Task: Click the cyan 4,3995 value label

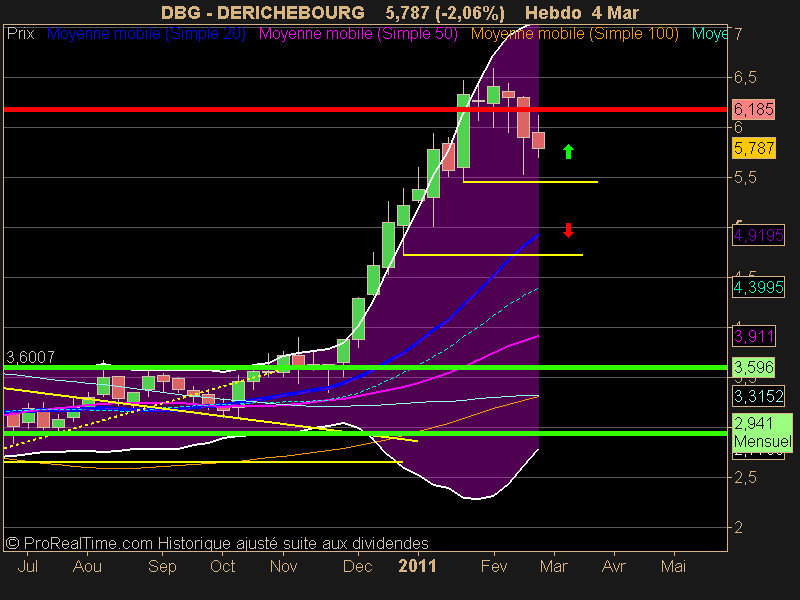Action: click(758, 287)
